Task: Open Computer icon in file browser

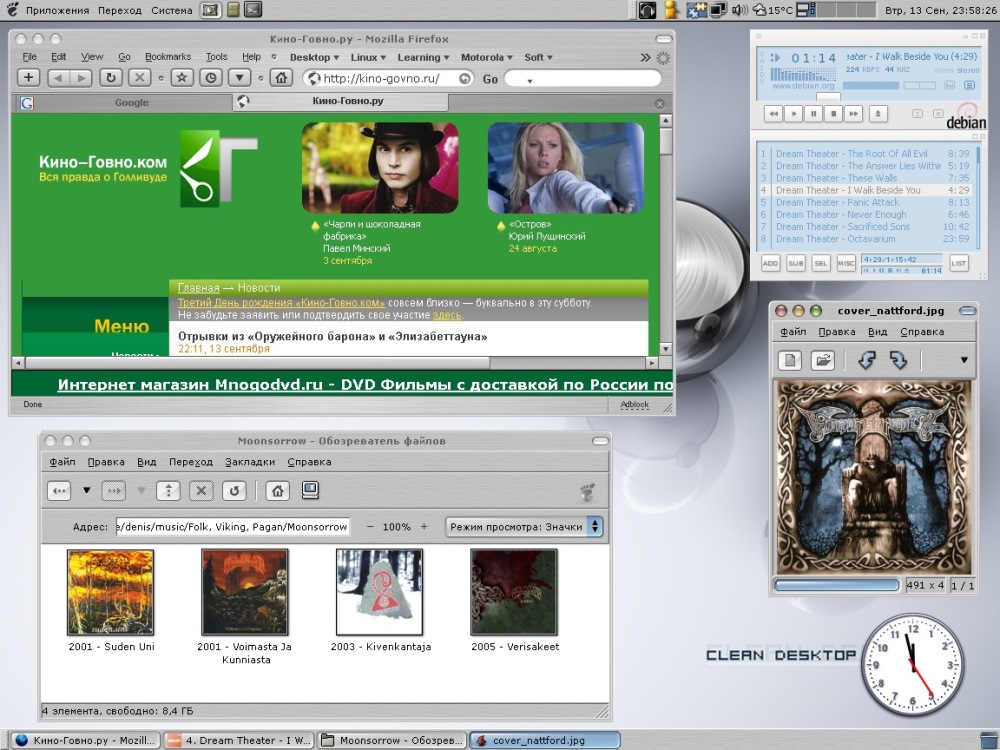Action: pos(310,490)
